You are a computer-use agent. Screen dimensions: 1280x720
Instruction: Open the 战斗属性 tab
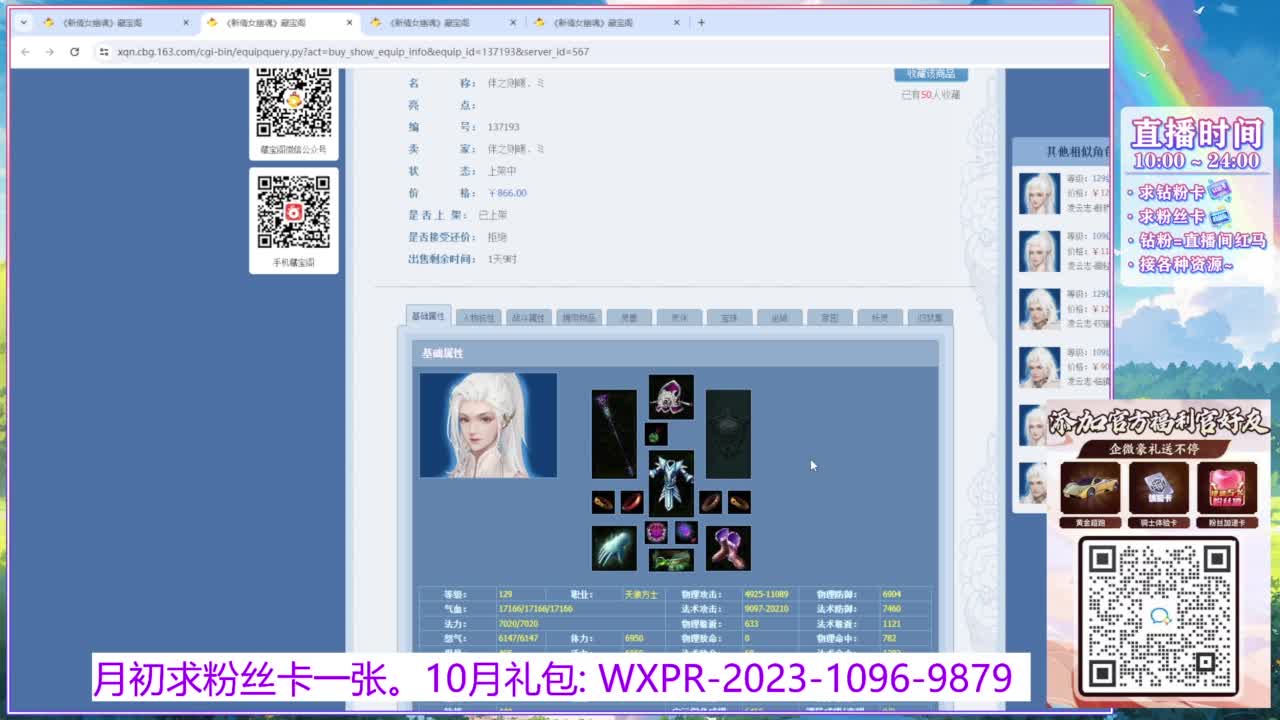(x=528, y=318)
